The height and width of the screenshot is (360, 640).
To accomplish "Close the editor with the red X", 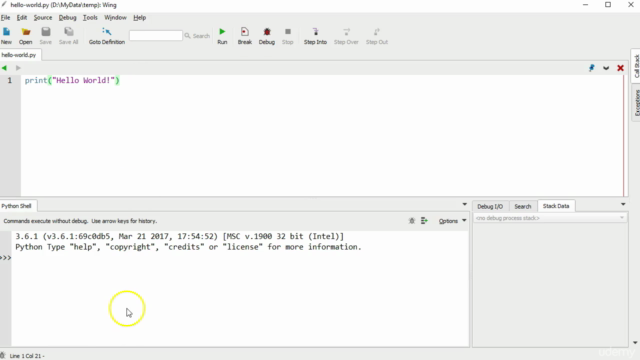I will [620, 68].
